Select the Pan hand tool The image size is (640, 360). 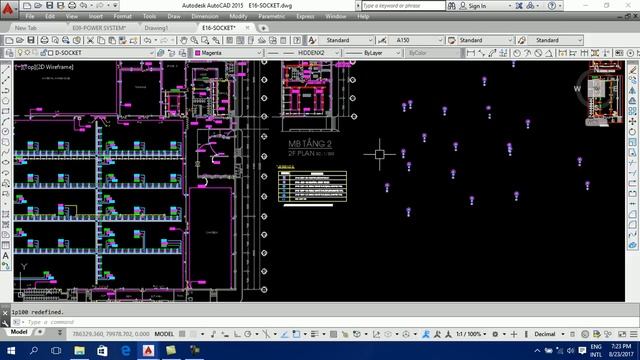[184, 40]
